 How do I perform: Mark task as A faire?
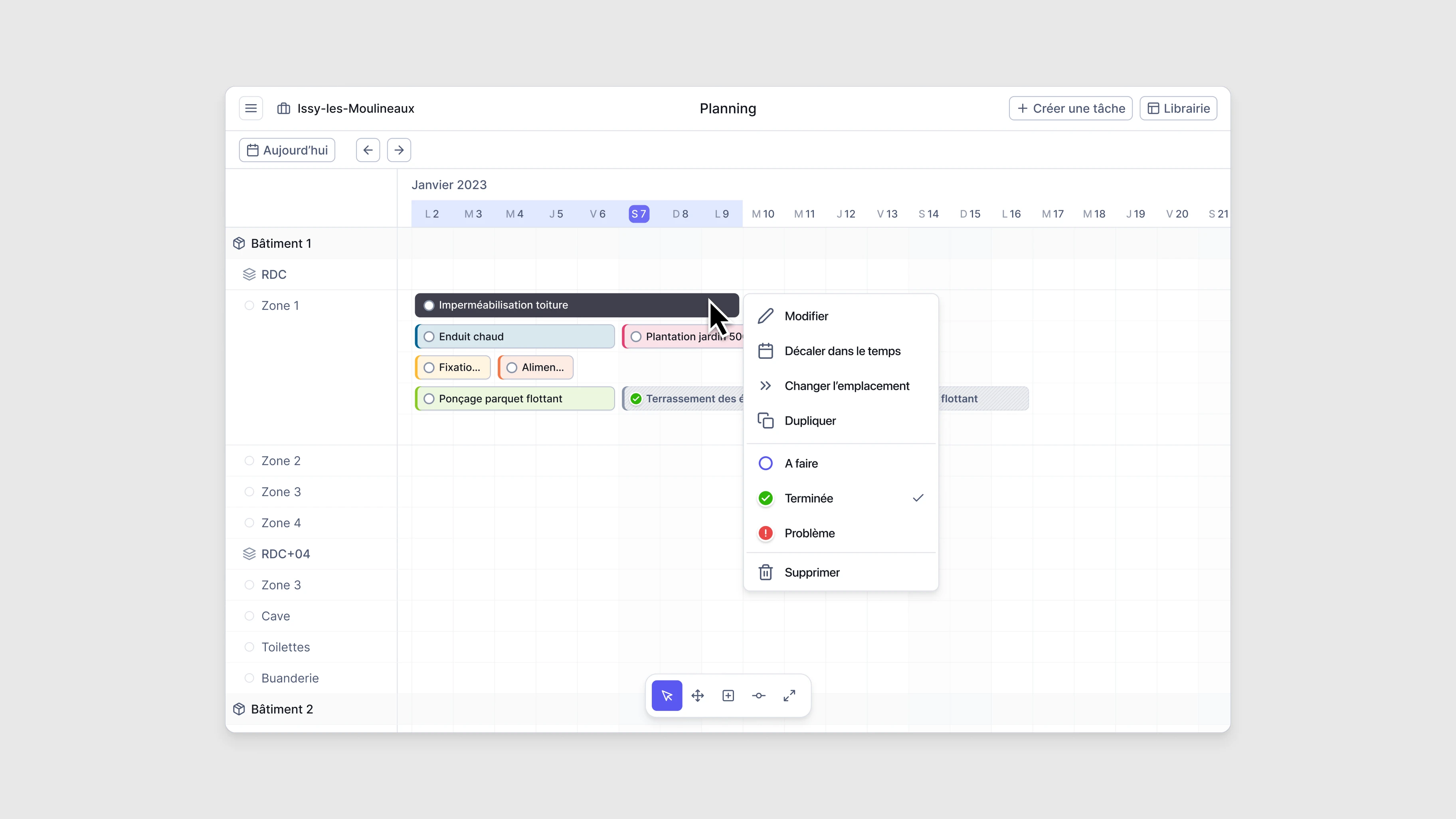(801, 463)
